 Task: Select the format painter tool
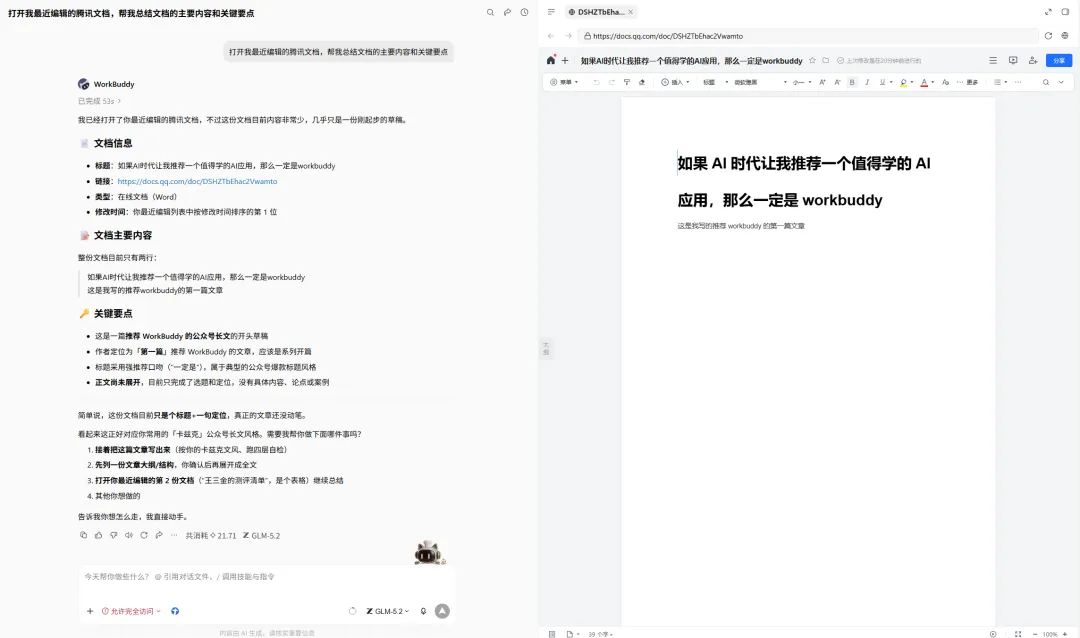pyautogui.click(x=627, y=82)
